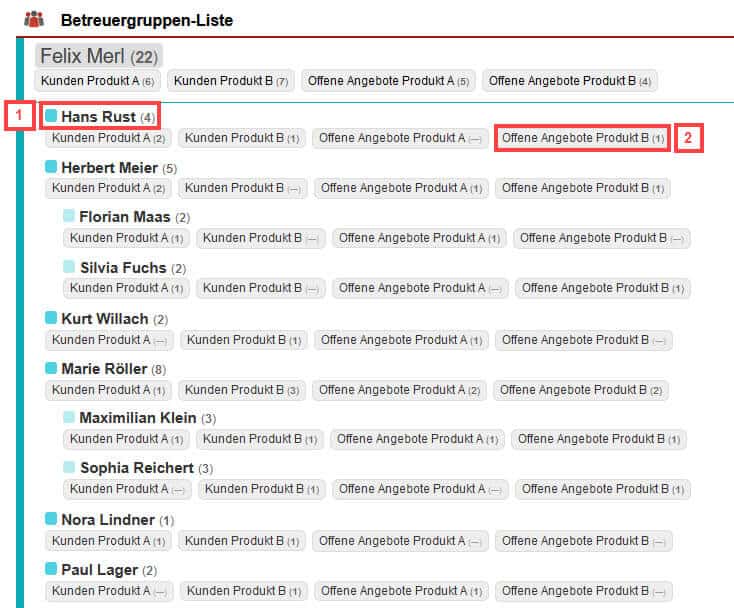Click the people group icon beside Betreuergruppen-Liste

pos(33,19)
